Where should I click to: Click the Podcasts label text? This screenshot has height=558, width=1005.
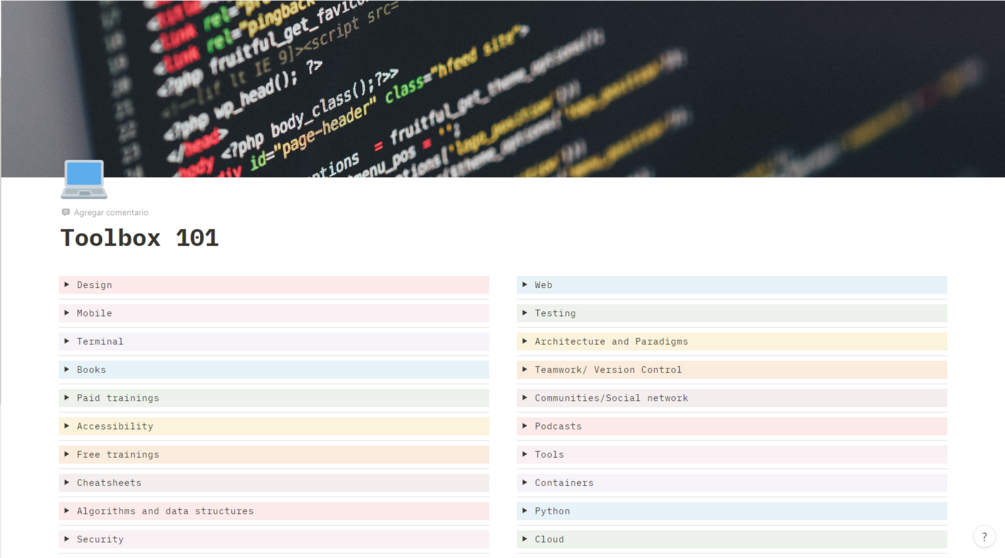[x=558, y=426]
